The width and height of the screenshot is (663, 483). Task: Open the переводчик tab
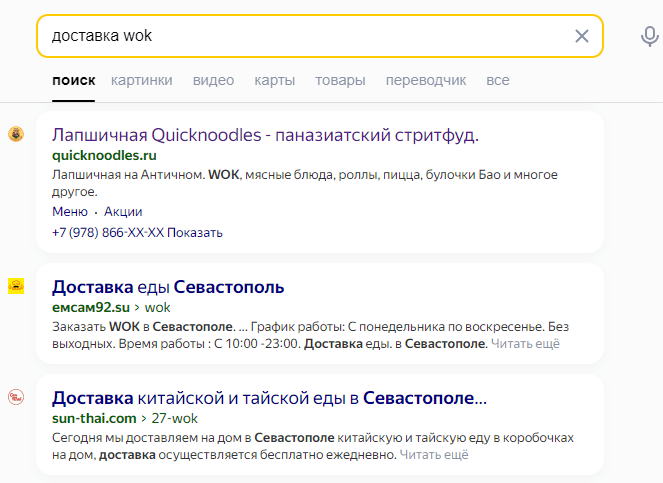tap(426, 80)
